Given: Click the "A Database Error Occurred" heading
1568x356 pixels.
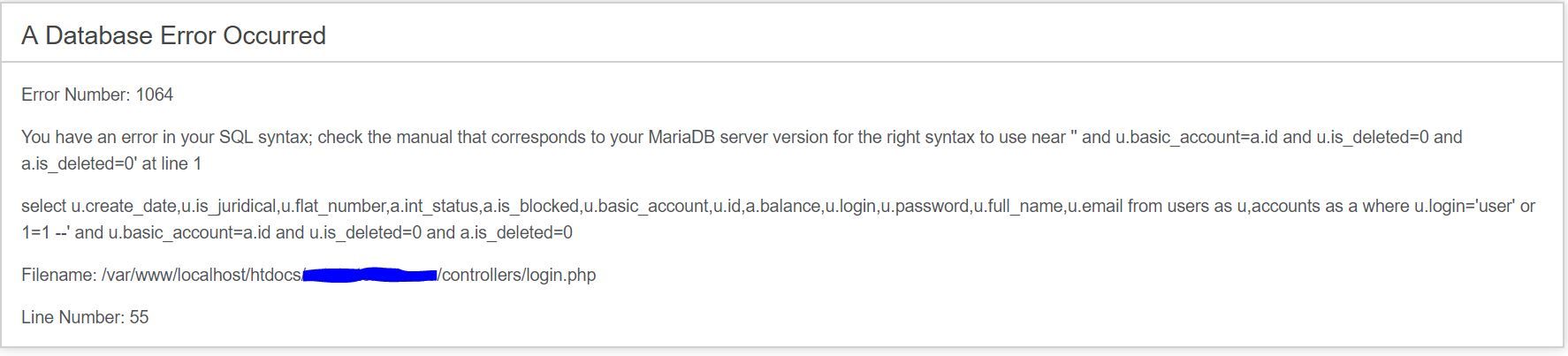Looking at the screenshot, I should click(x=173, y=35).
